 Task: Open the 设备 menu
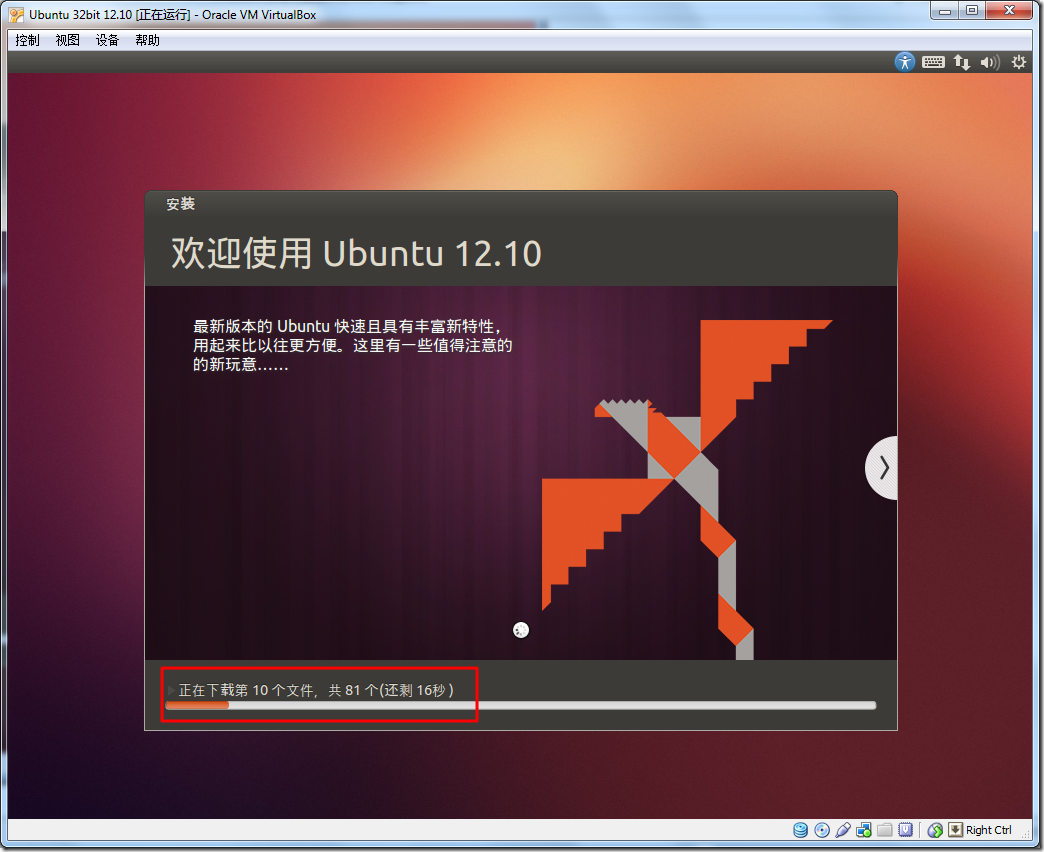coord(107,40)
